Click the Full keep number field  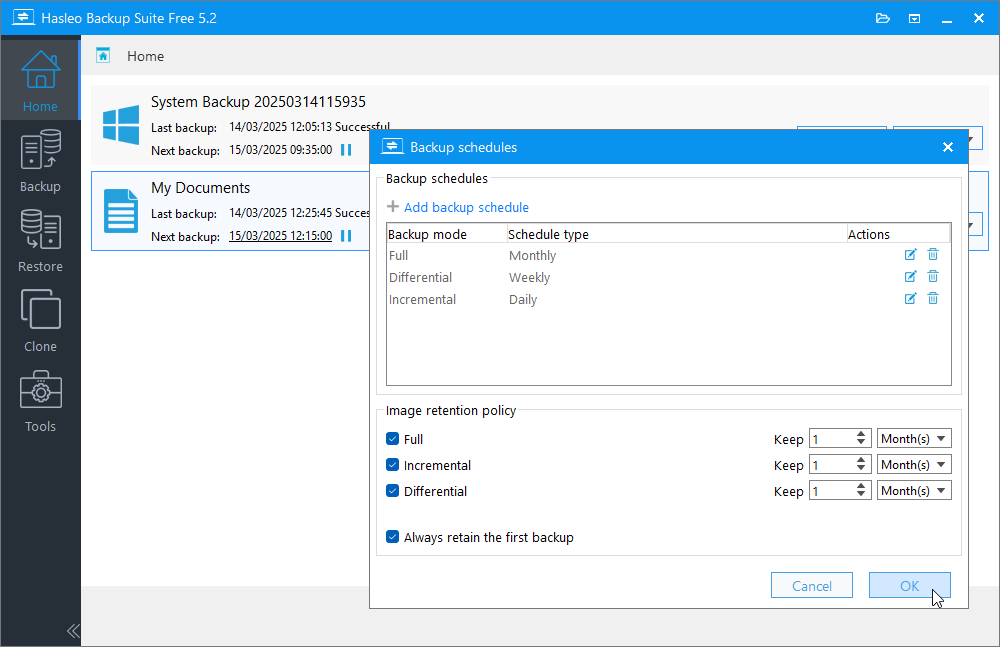pyautogui.click(x=832, y=438)
